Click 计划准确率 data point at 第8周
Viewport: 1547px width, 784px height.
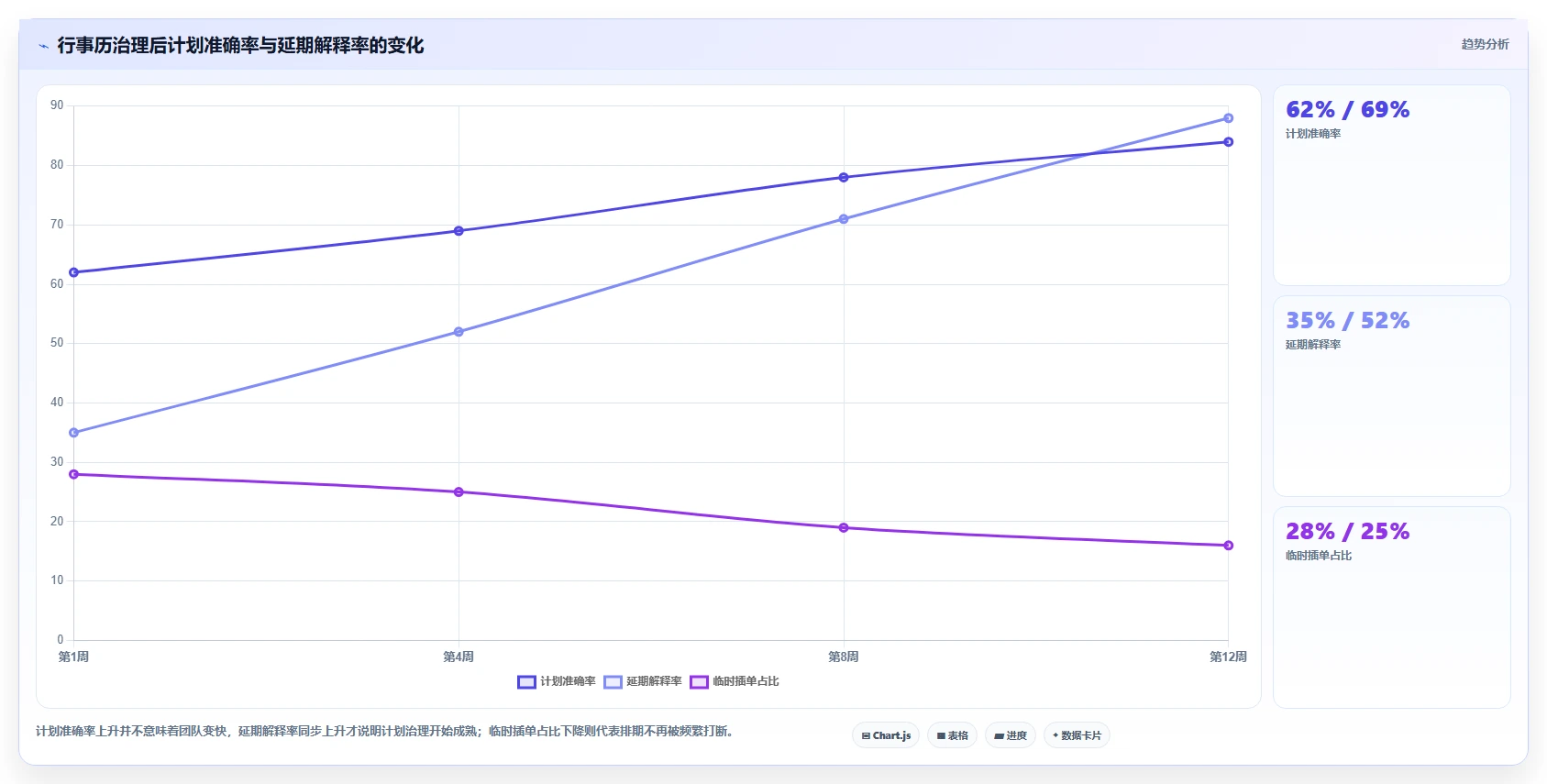tap(844, 177)
